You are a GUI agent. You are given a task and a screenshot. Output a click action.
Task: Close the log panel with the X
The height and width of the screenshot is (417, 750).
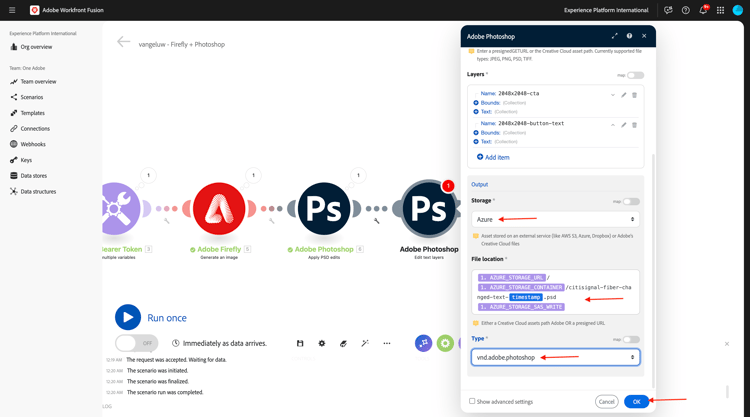coord(727,344)
